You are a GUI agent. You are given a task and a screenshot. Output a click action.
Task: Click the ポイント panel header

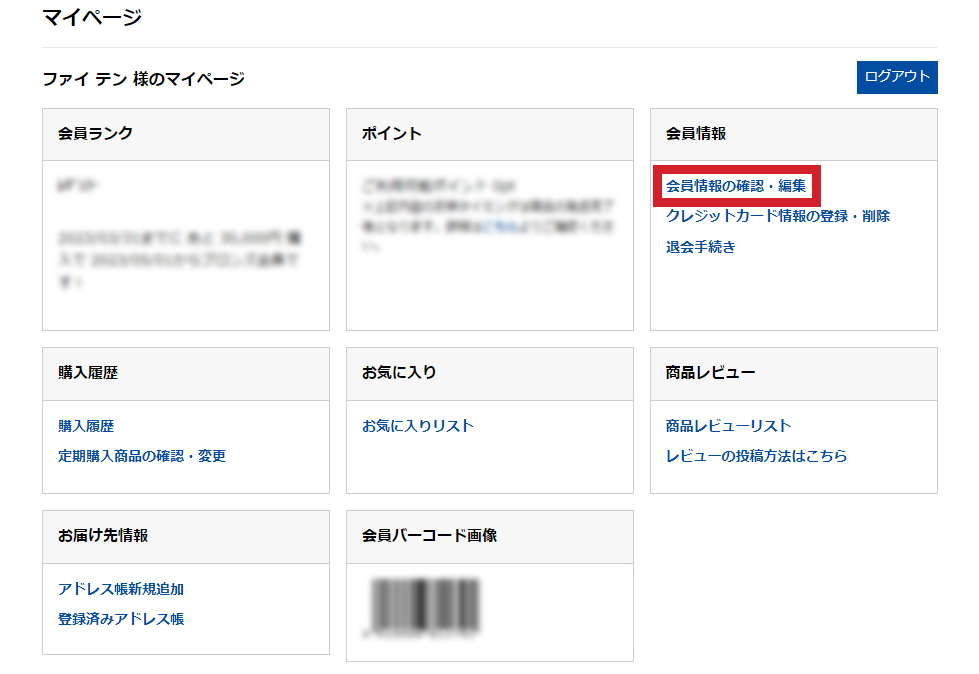[392, 134]
